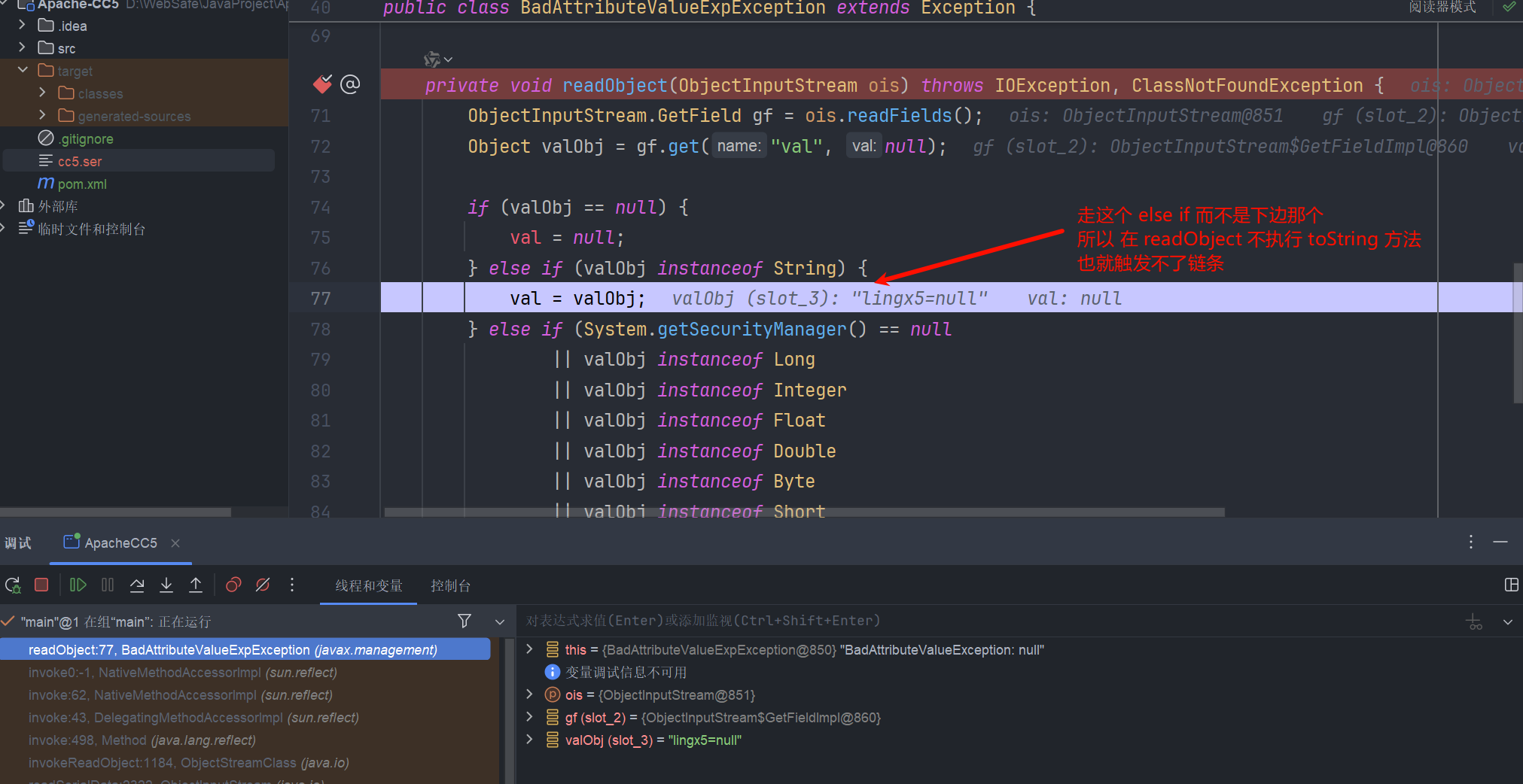
Task: Select the readObject:77 stack frame
Action: tap(245, 649)
